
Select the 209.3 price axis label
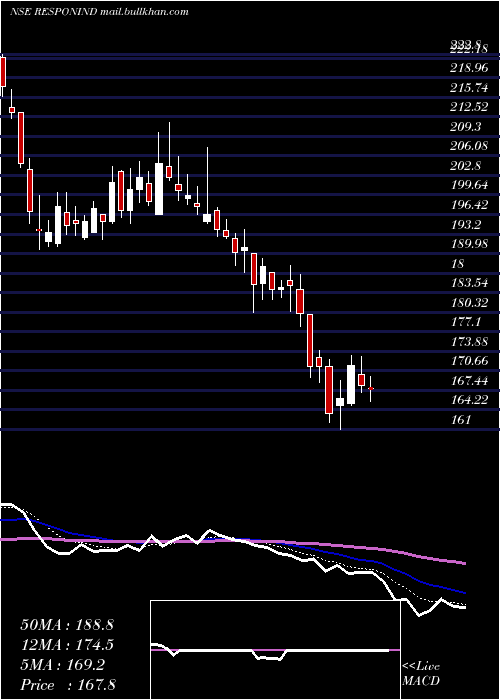click(466, 127)
